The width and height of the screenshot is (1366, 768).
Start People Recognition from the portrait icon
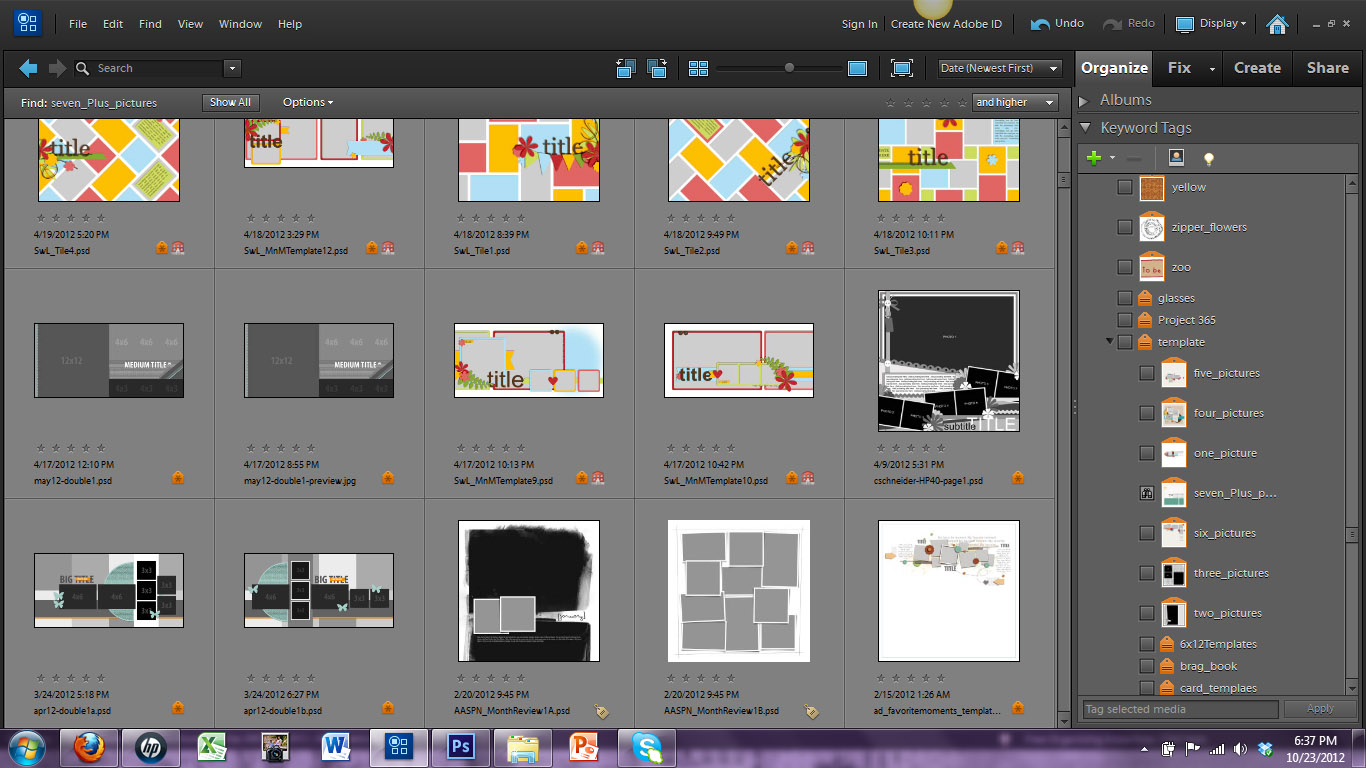click(1176, 157)
